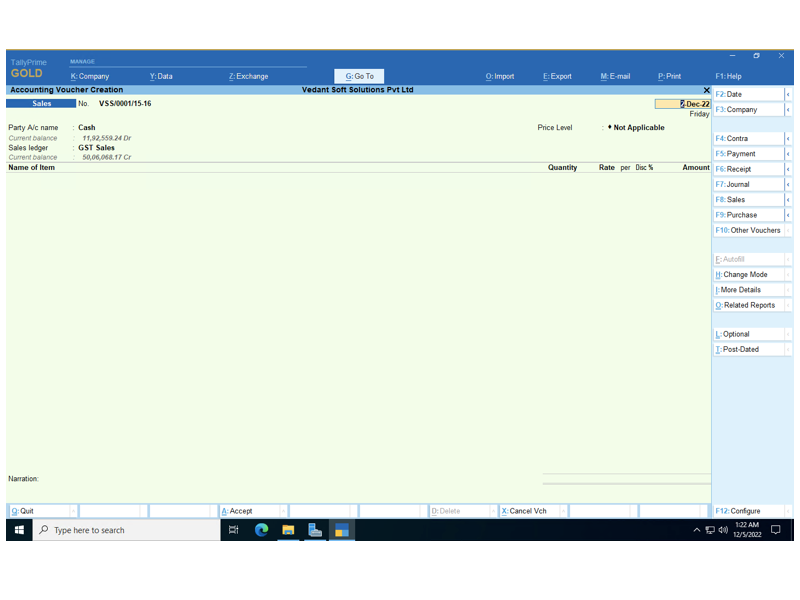Expand arrow beside F6: Receipt

click(788, 169)
